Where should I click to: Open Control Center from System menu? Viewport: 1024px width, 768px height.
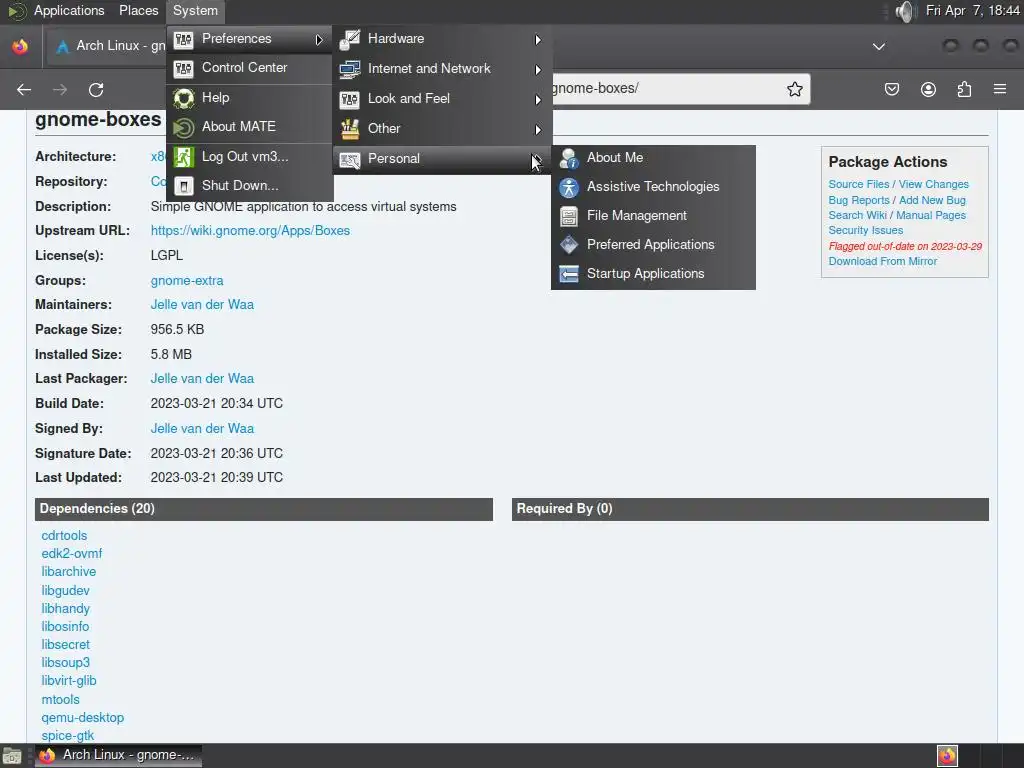tap(249, 68)
